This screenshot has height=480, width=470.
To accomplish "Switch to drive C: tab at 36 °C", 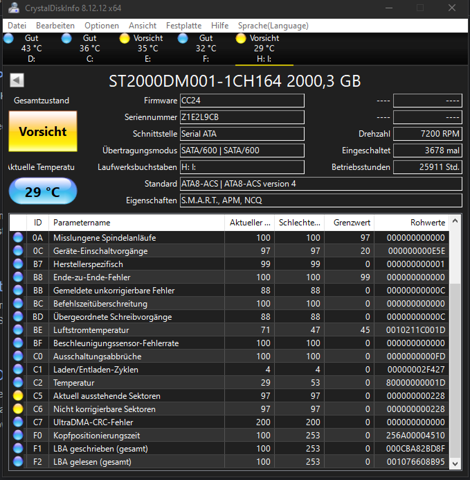I will click(x=90, y=48).
